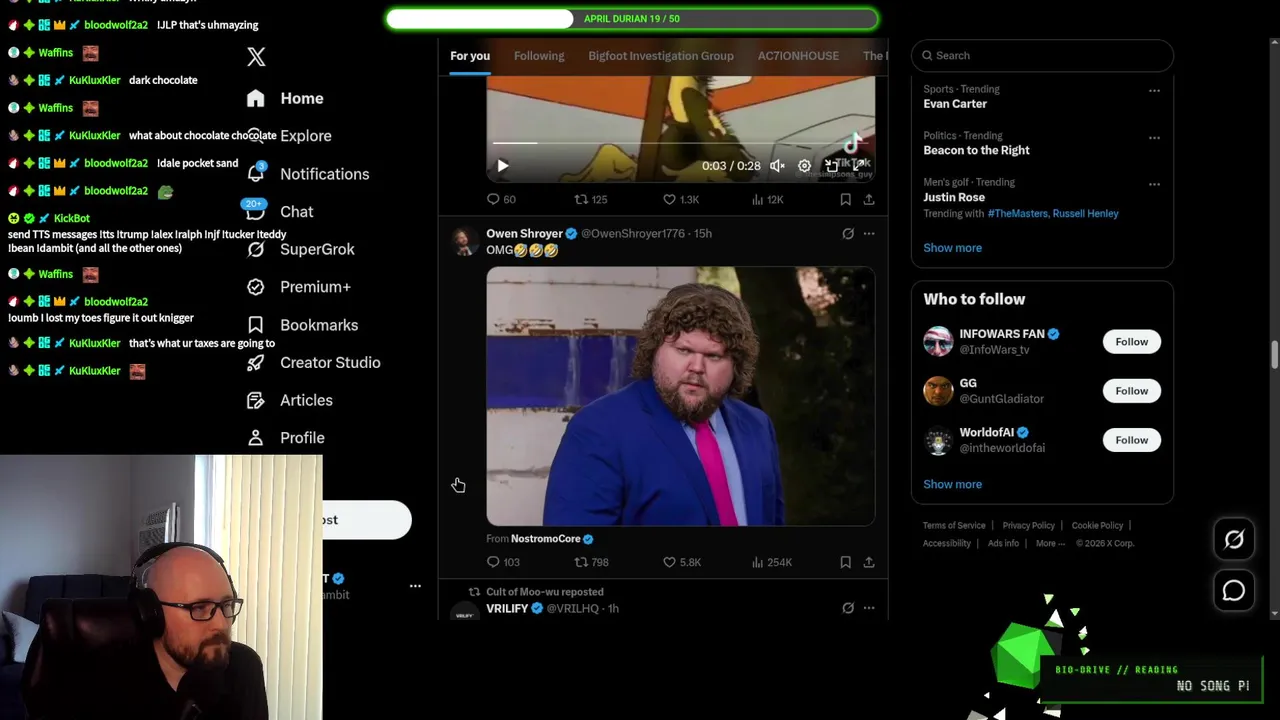Open more options on VRILIFY post
Screen dimensions: 1280x720
point(868,608)
